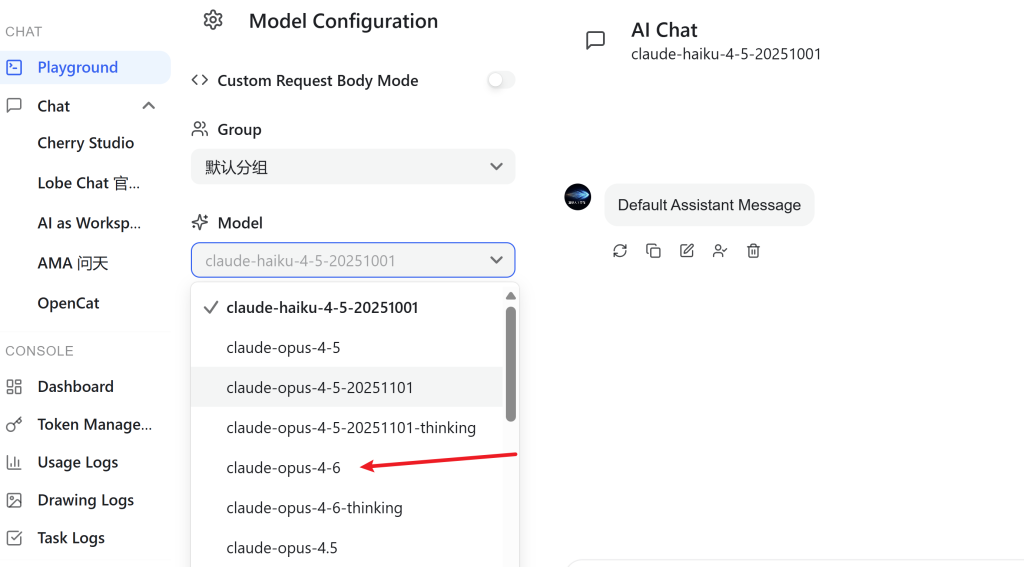This screenshot has height=567, width=1024.
Task: Copy the Default Assistant Message
Action: pos(653,251)
